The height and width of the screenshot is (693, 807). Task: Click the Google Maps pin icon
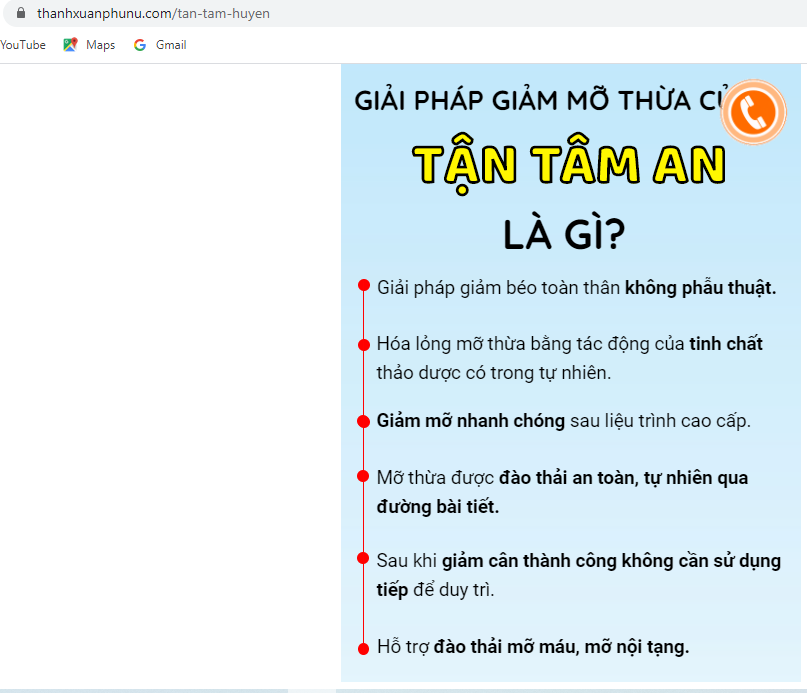coord(69,44)
